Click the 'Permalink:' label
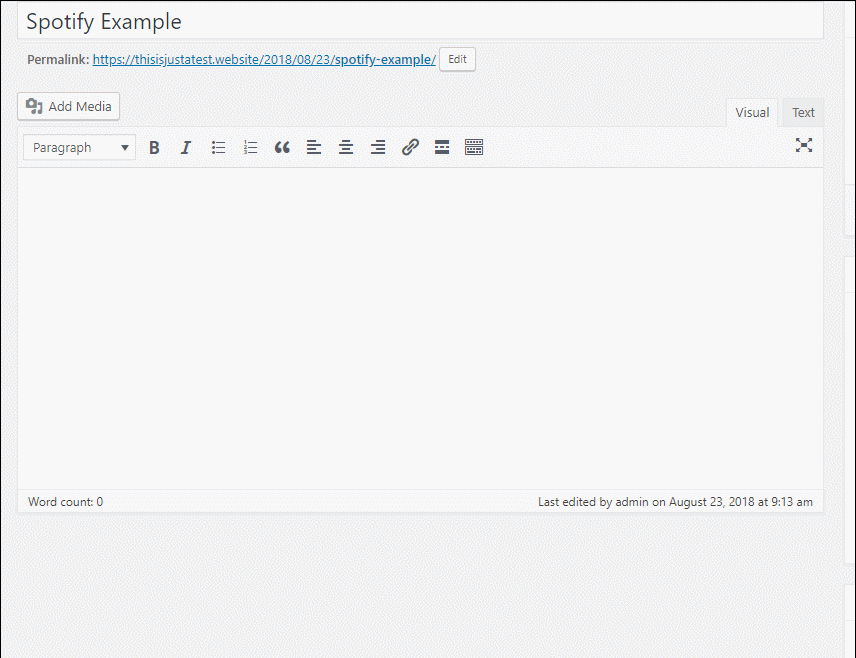 pos(58,60)
